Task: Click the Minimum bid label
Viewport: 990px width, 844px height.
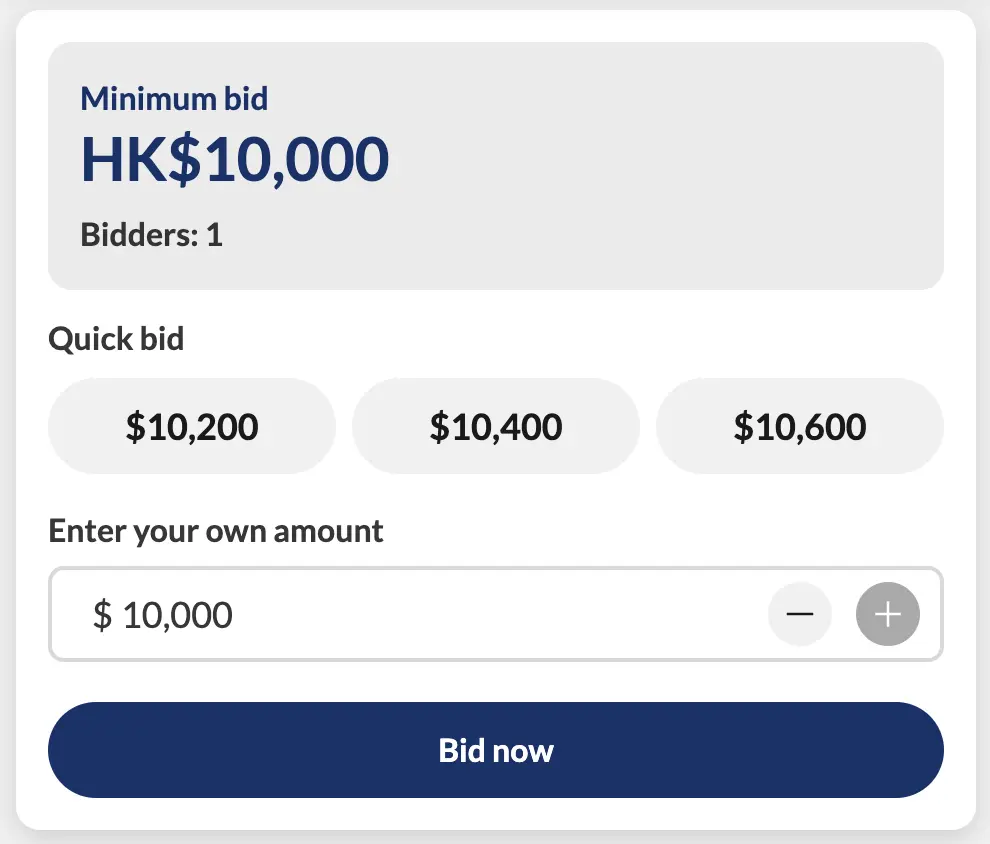Action: [174, 99]
